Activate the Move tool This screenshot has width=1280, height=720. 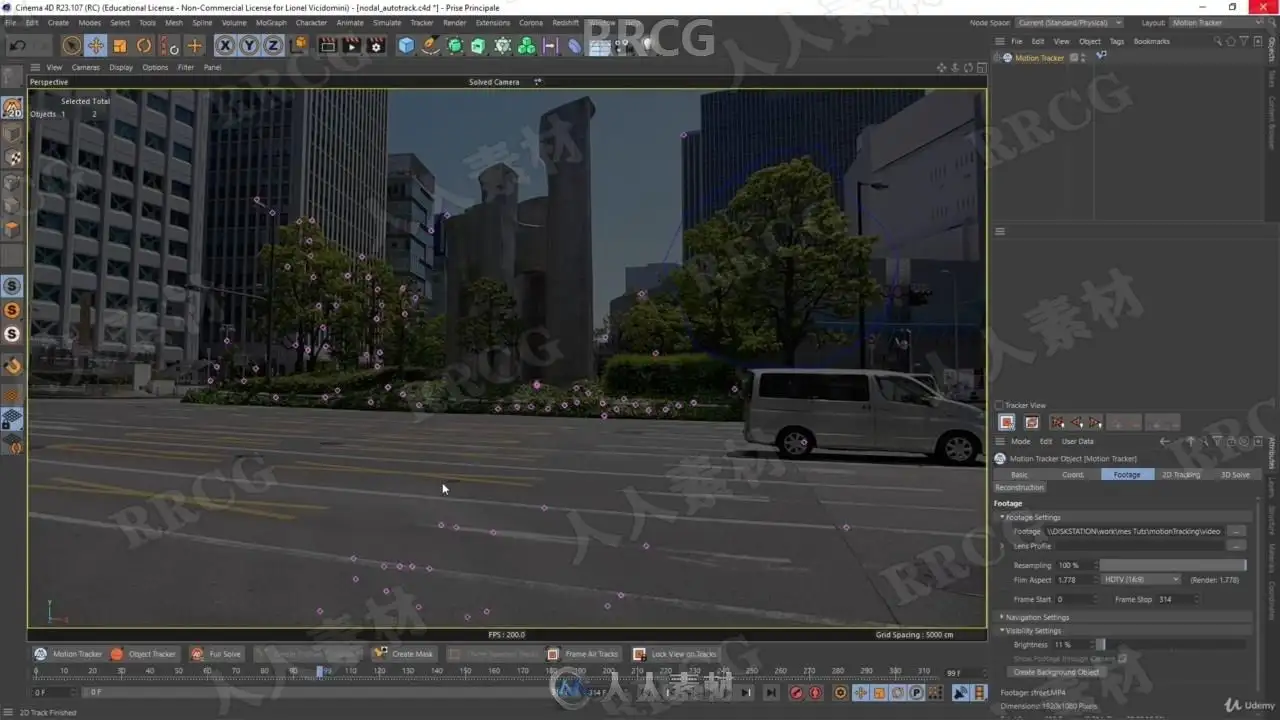[96, 45]
